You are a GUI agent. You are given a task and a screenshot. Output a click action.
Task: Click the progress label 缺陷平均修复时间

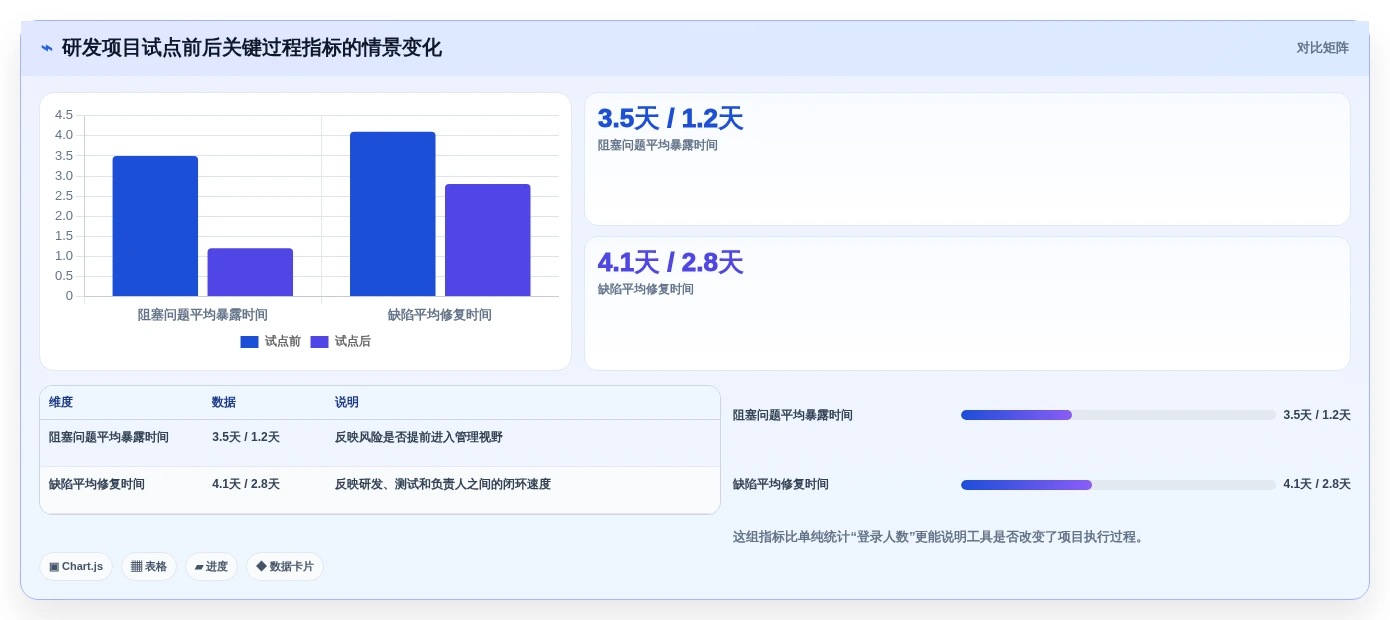[x=781, y=484]
